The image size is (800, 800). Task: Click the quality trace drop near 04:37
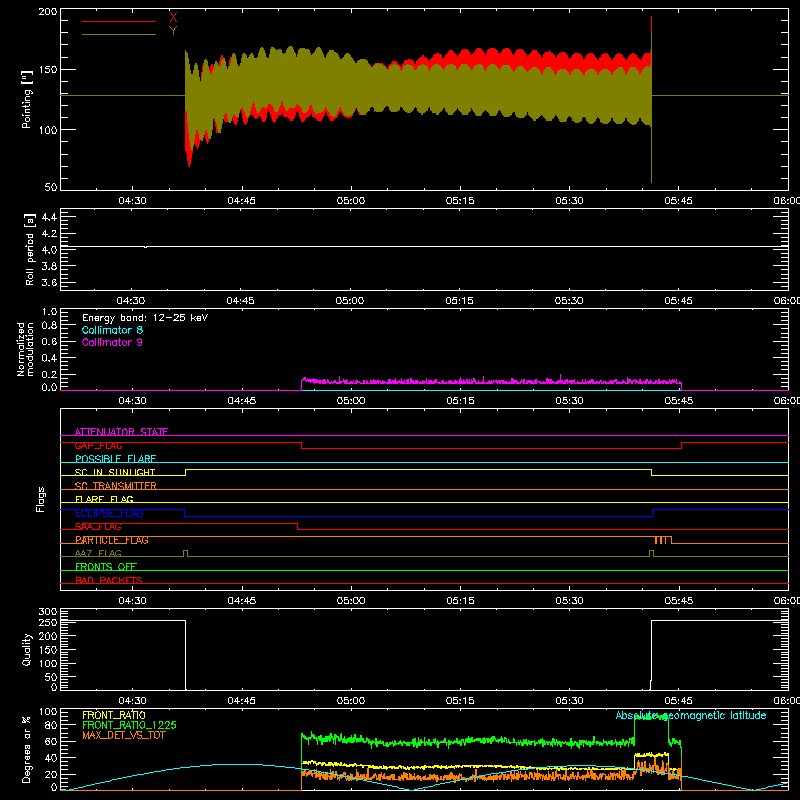[x=185, y=655]
